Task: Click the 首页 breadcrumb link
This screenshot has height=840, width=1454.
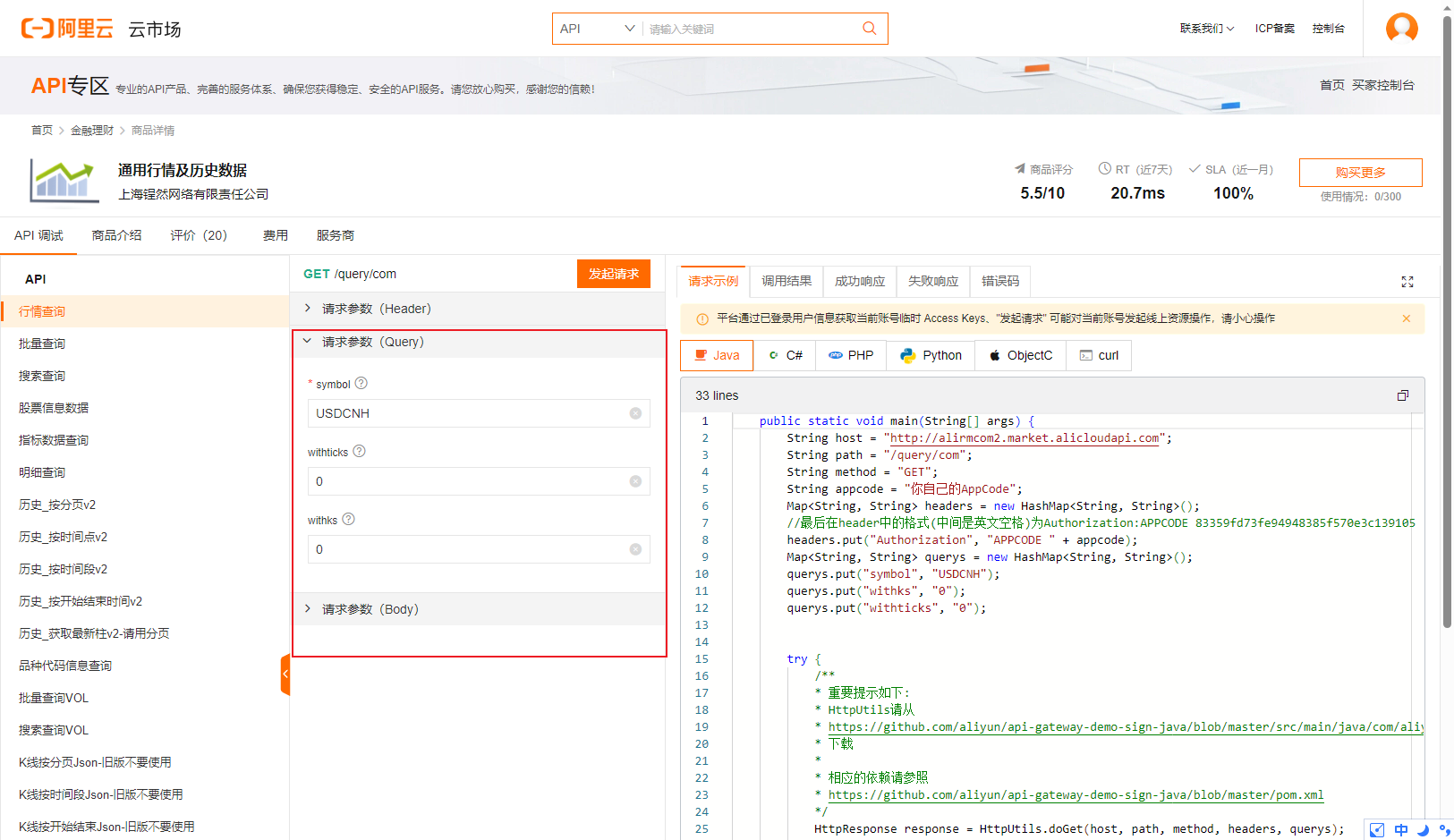Action: (42, 131)
